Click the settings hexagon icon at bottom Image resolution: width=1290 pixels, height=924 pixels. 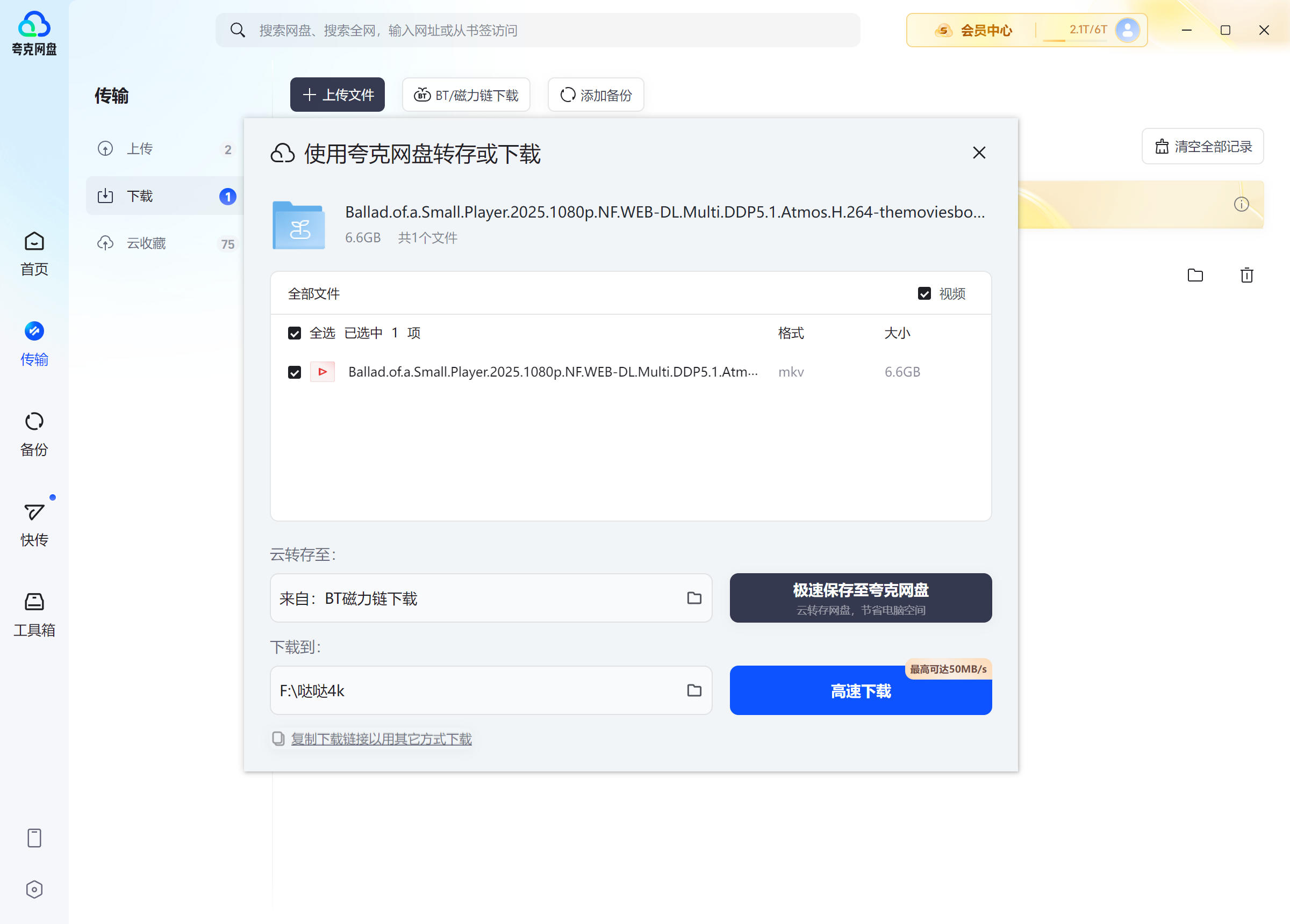pos(34,889)
